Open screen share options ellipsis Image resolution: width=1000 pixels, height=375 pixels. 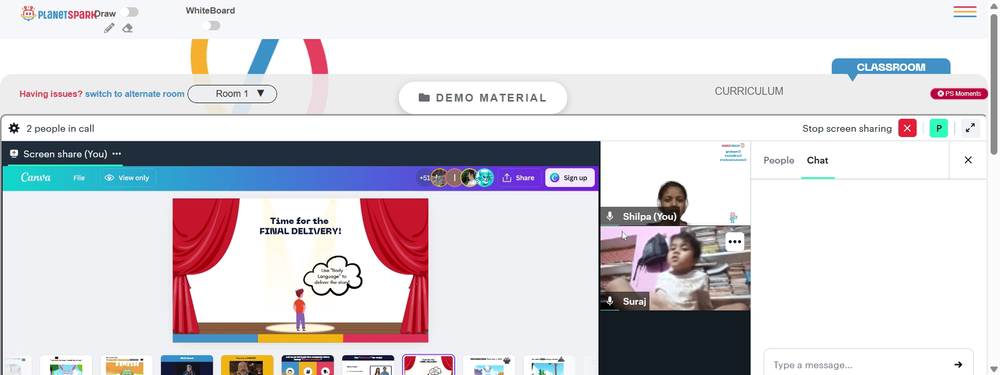(117, 154)
